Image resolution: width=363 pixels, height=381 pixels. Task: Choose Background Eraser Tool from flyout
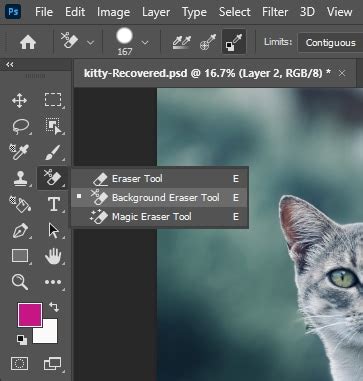(x=159, y=198)
